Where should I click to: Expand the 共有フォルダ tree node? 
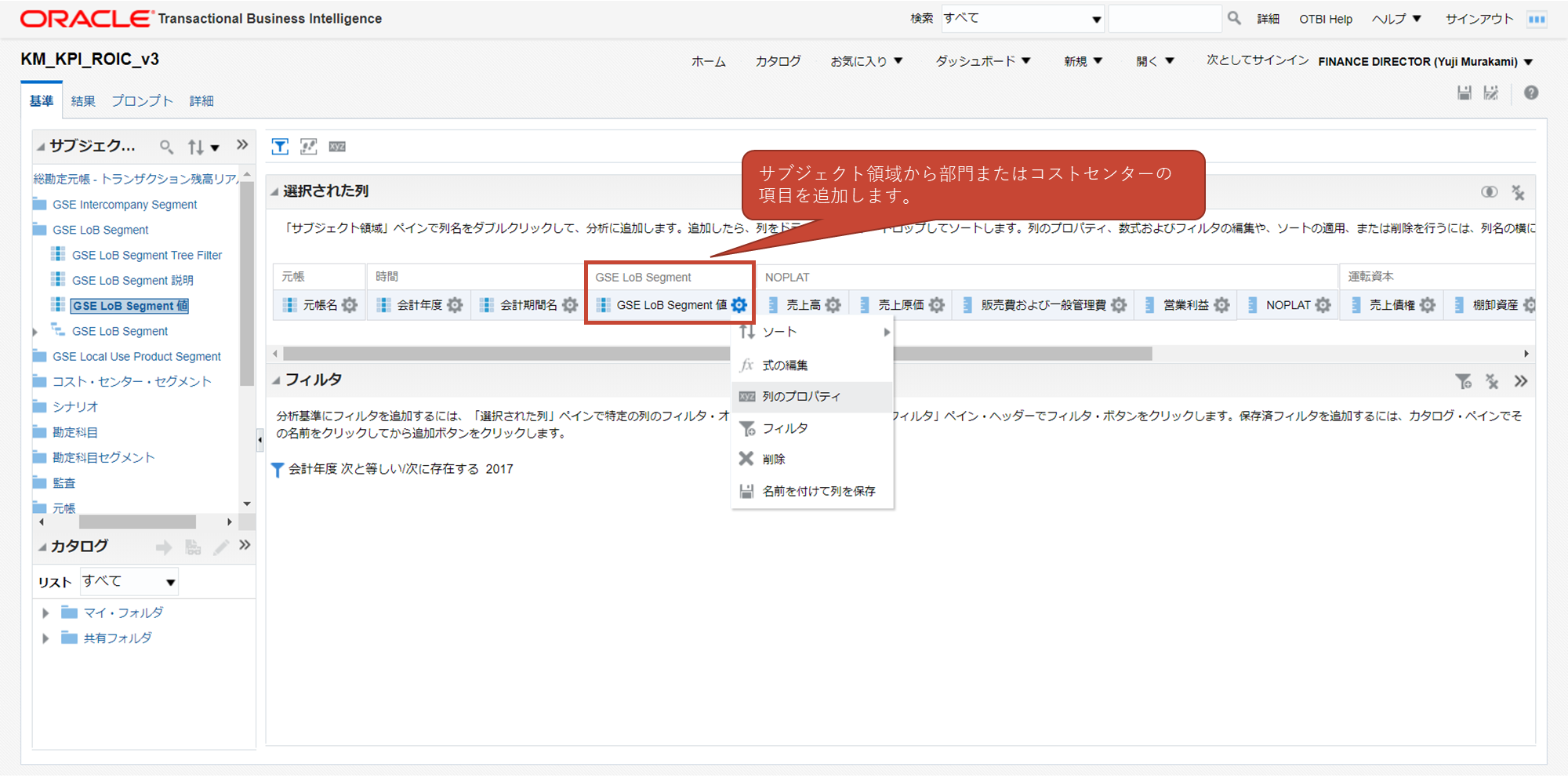[x=45, y=638]
